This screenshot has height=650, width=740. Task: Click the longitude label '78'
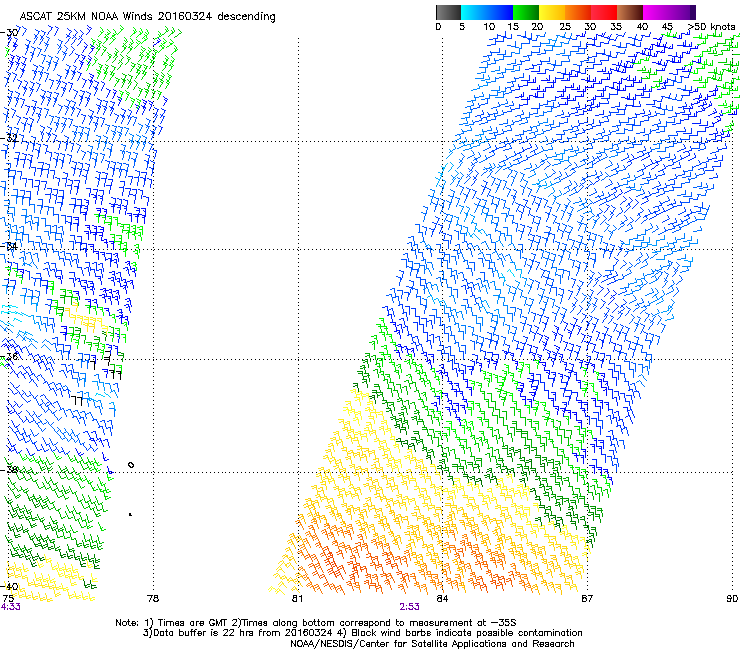coord(153,599)
